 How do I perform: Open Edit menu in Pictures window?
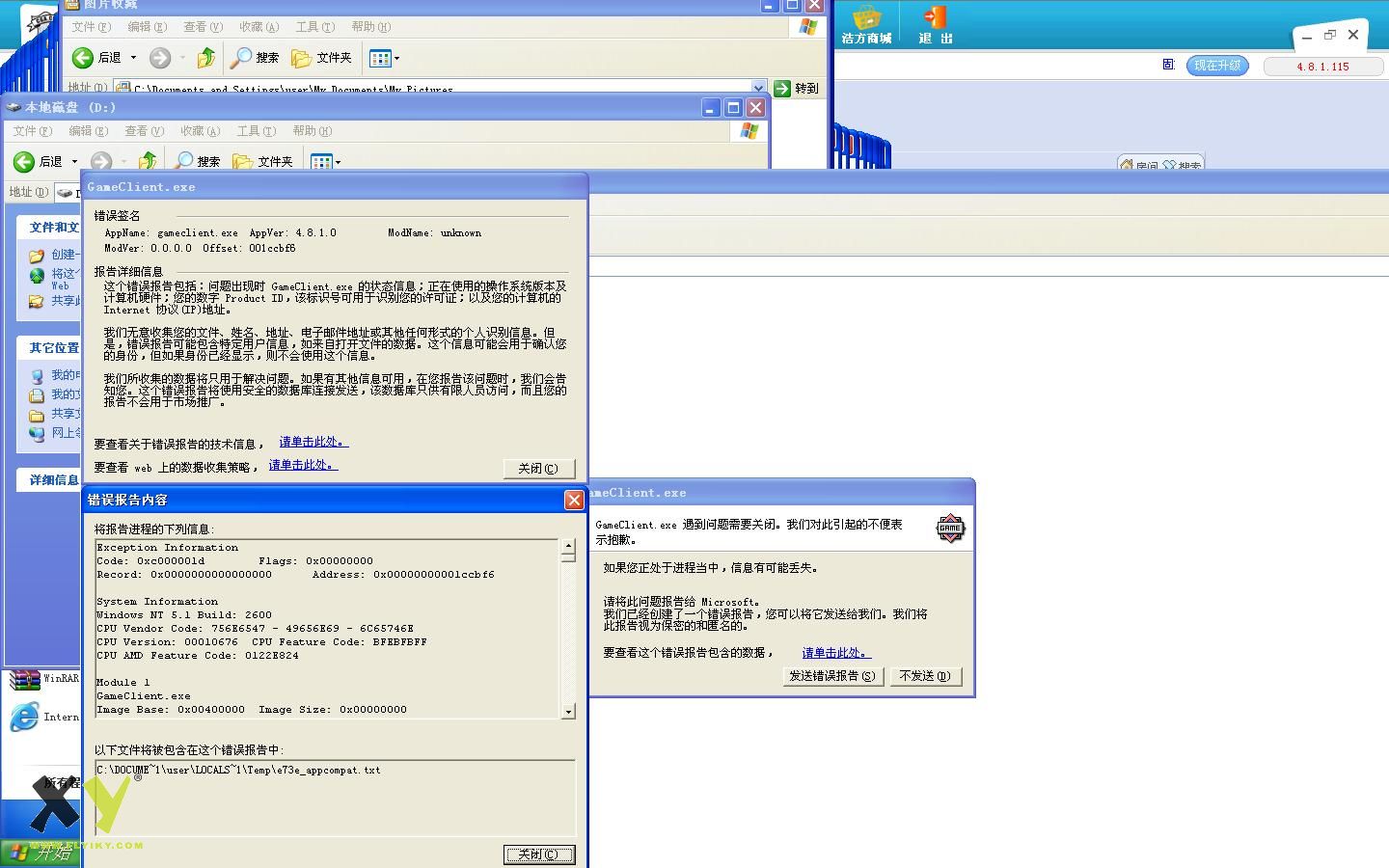147,27
